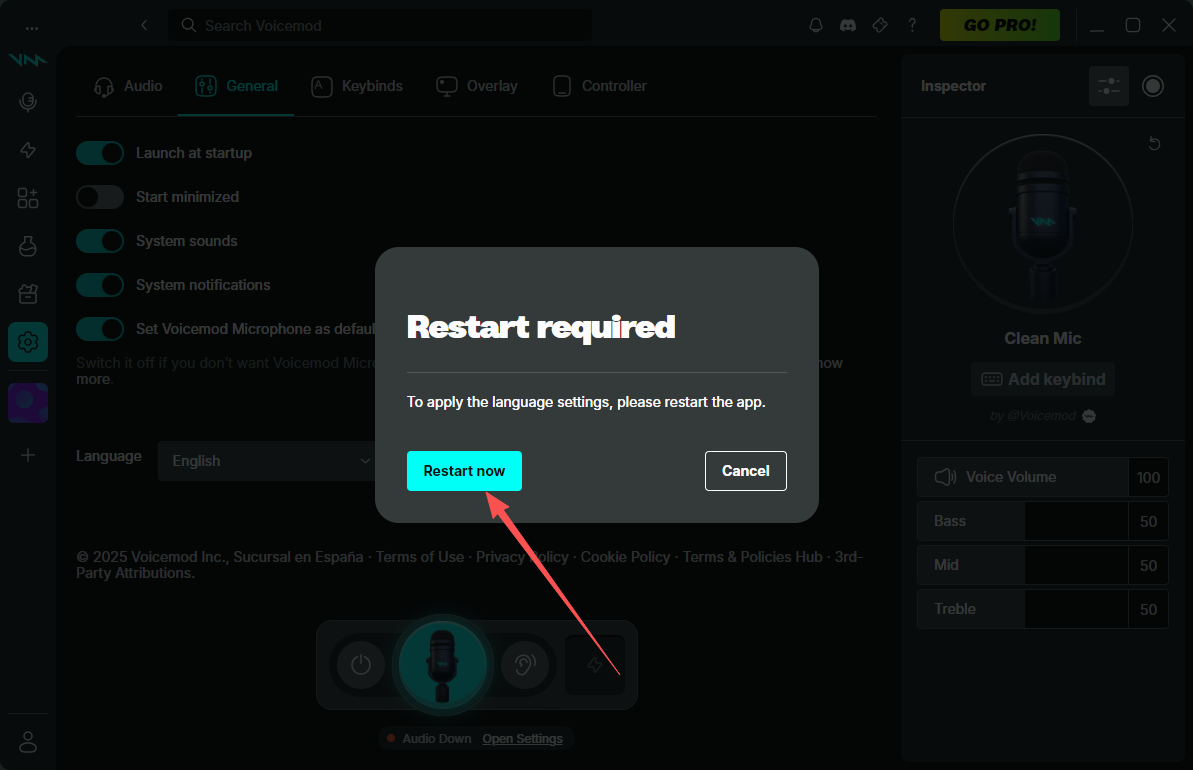Click the ticket coupon icon
Image resolution: width=1193 pixels, height=770 pixels.
pyautogui.click(x=880, y=25)
